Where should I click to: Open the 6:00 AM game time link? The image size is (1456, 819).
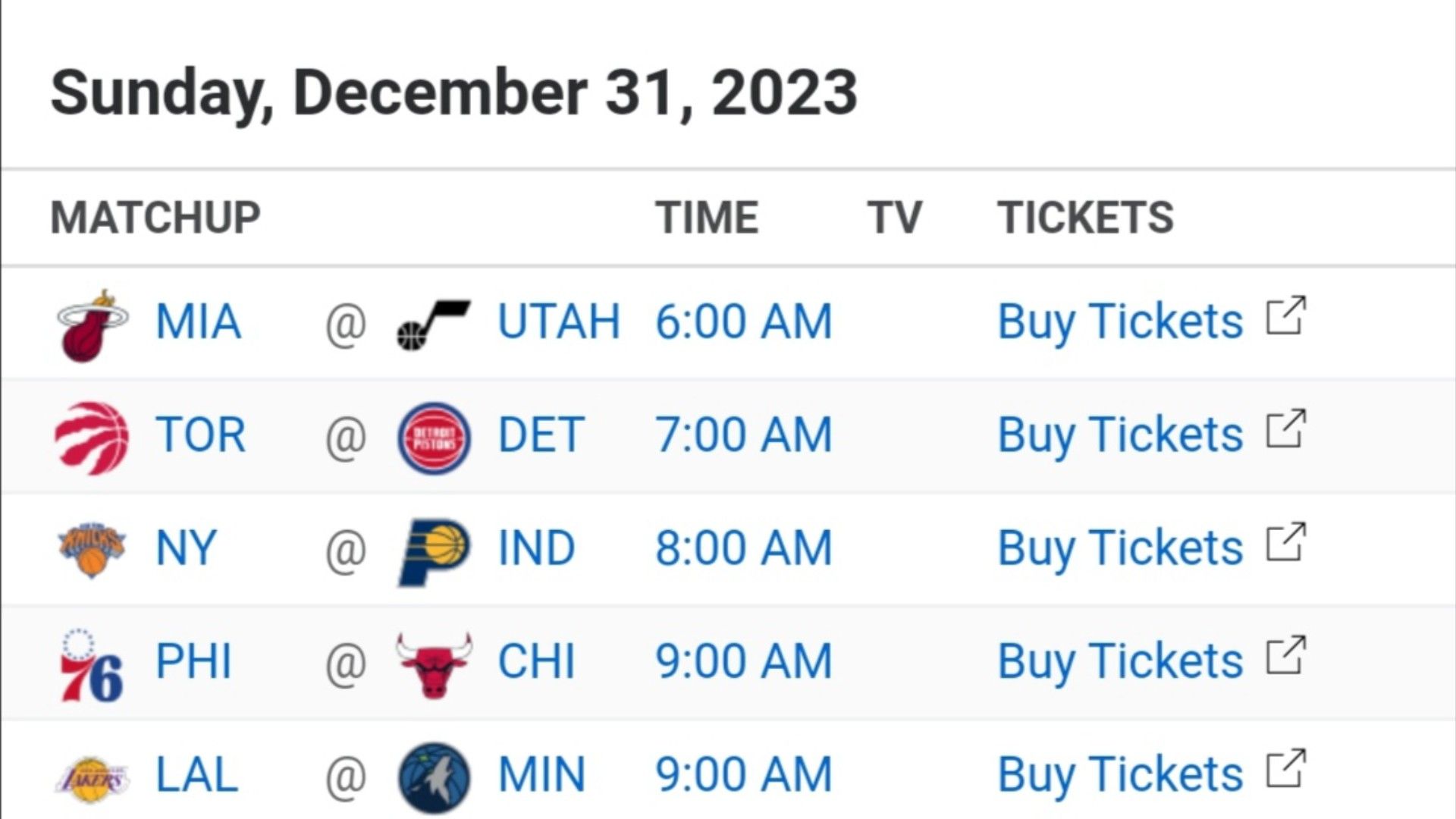pyautogui.click(x=744, y=322)
